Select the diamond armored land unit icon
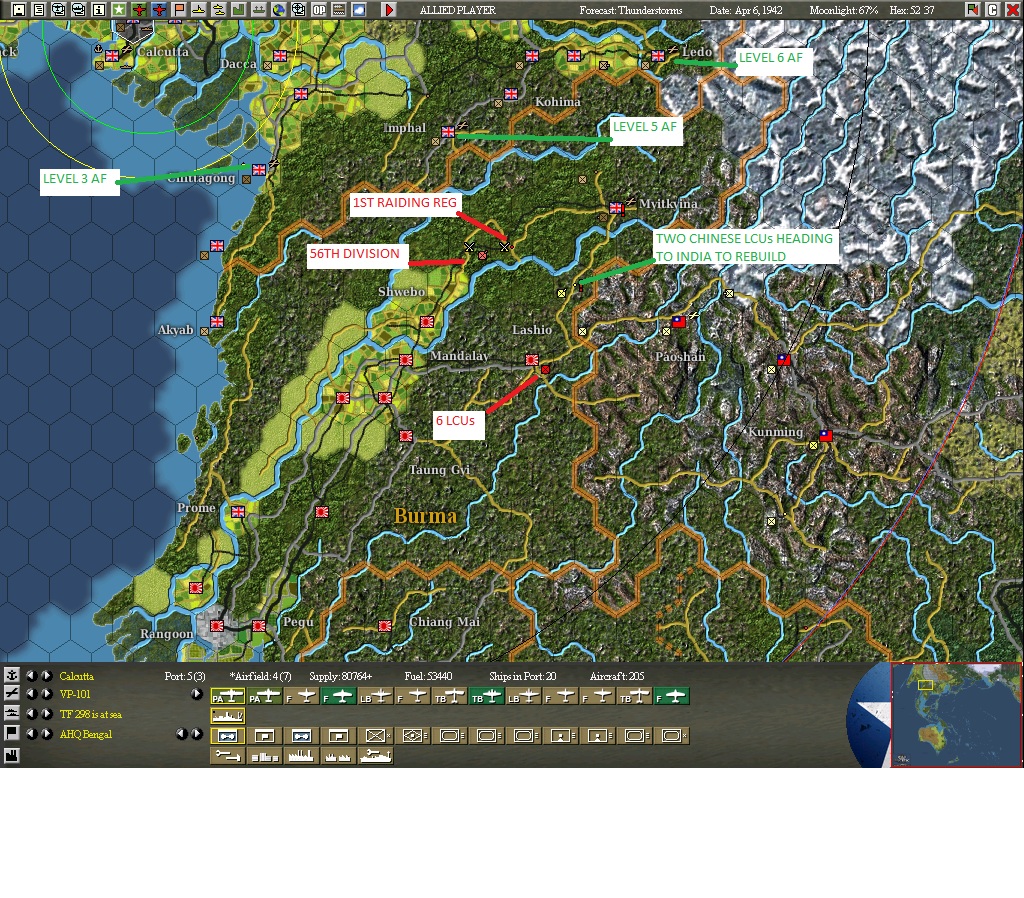The width and height of the screenshot is (1024, 898). (413, 735)
